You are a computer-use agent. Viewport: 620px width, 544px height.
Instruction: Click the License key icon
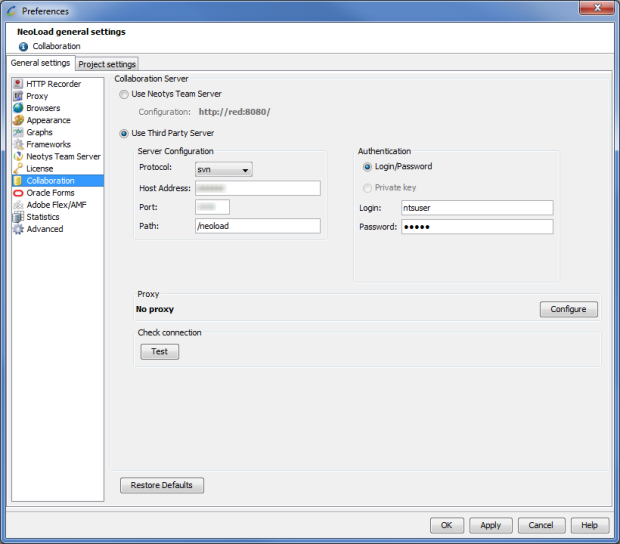click(18, 169)
